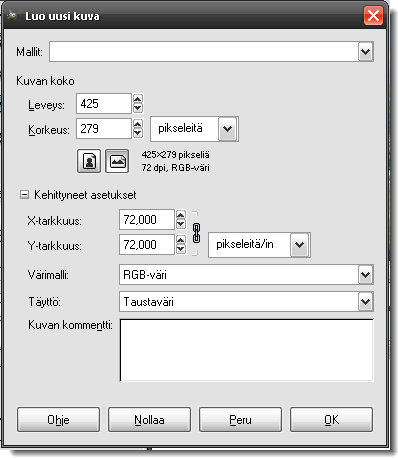This screenshot has width=398, height=458.
Task: Click the '72 dpi, RGB-väri' info text
Action: point(176,167)
